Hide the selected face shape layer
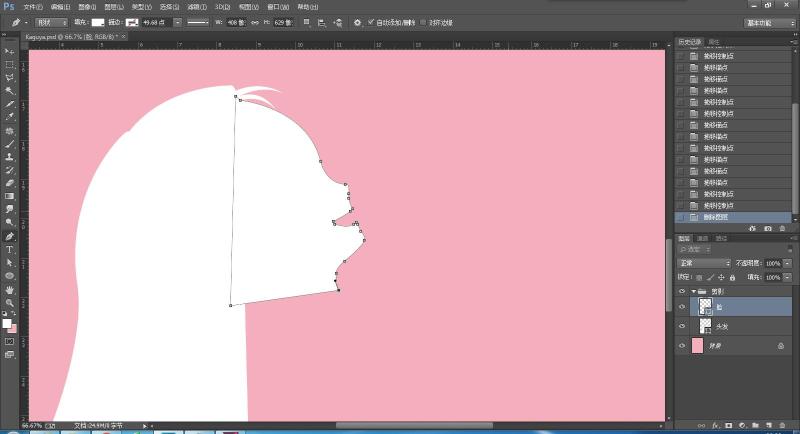Screen dimensions: 800x434 click(682, 307)
